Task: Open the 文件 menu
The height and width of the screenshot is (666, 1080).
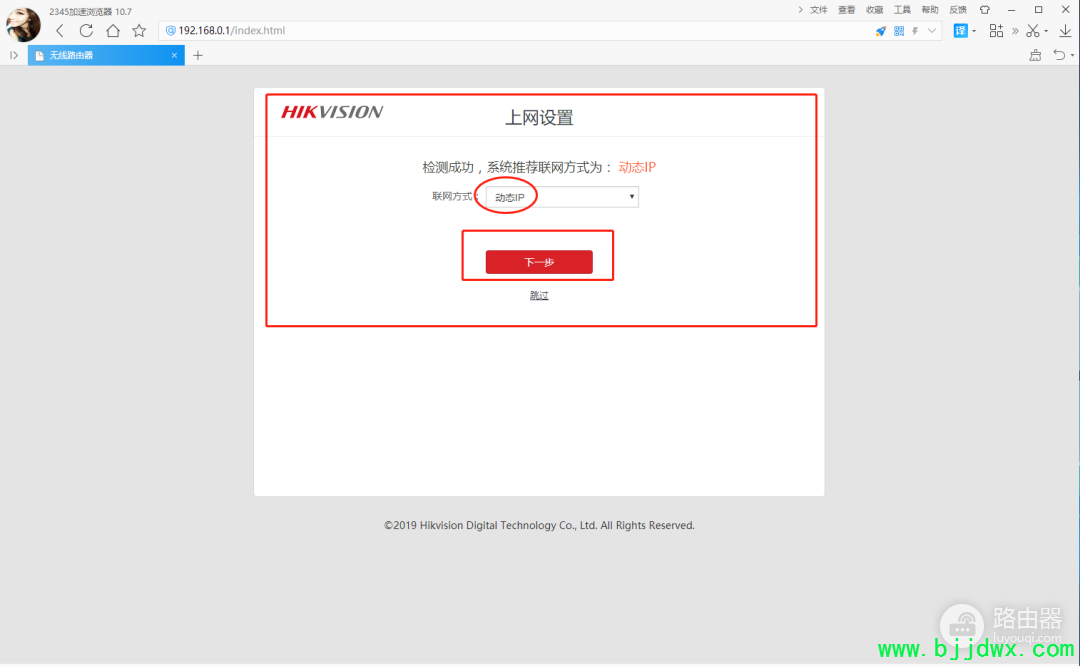Action: [818, 10]
